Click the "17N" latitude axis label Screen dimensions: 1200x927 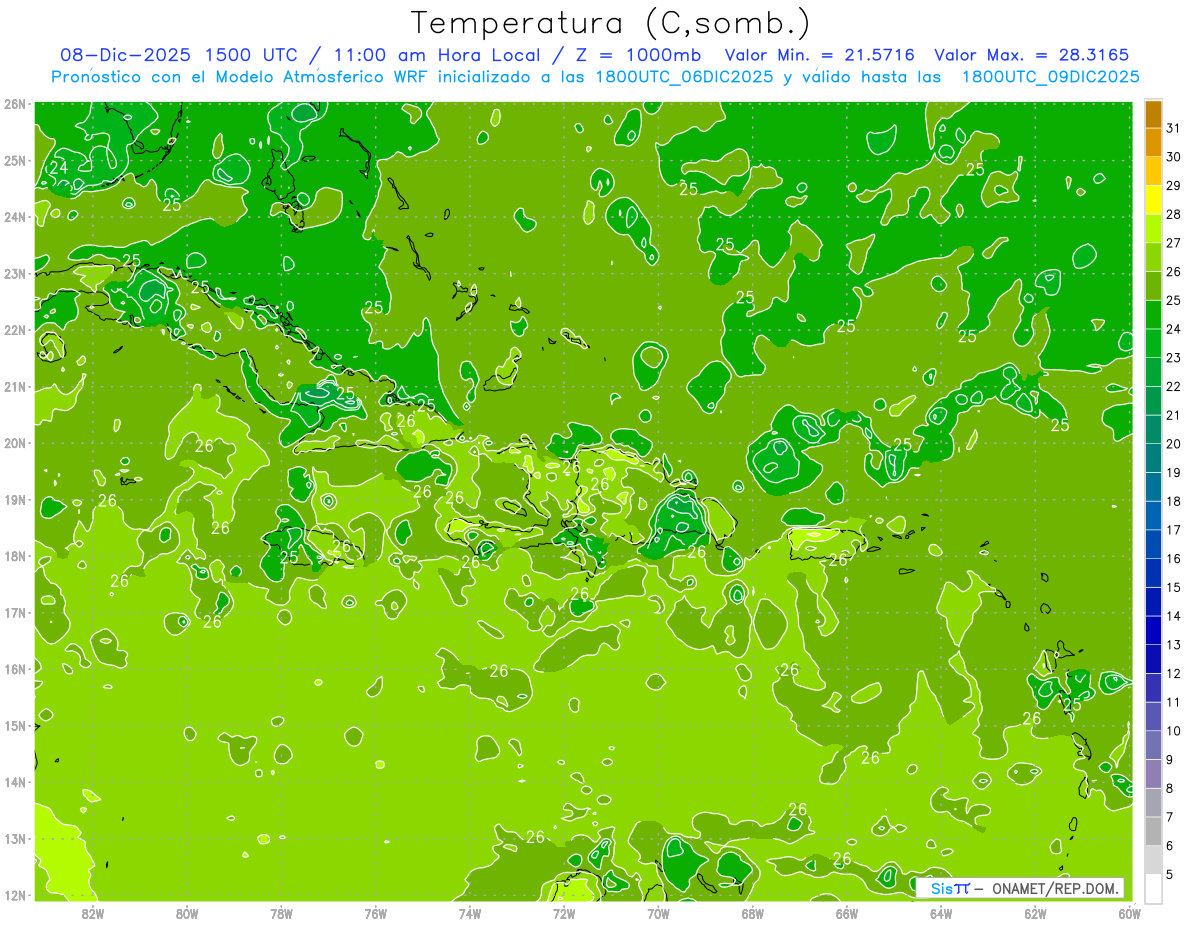point(15,612)
